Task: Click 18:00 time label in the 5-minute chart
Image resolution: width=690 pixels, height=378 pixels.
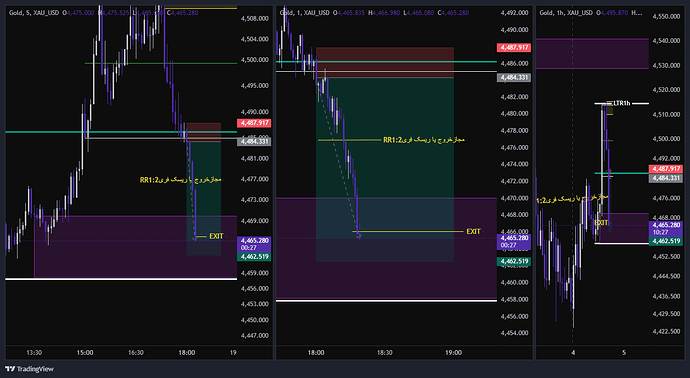Action: click(187, 352)
